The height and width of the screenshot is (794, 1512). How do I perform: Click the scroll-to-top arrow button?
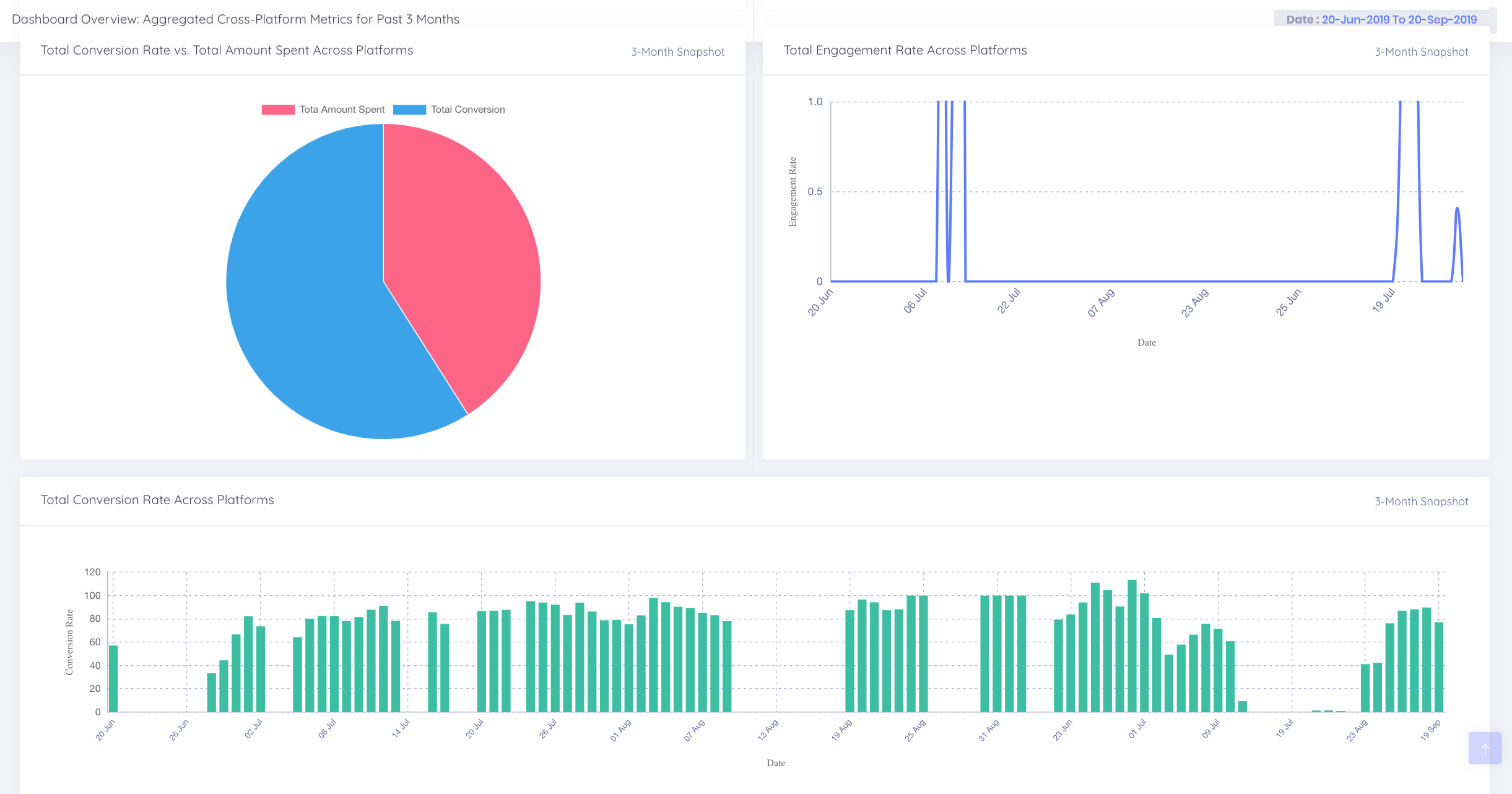click(1485, 748)
